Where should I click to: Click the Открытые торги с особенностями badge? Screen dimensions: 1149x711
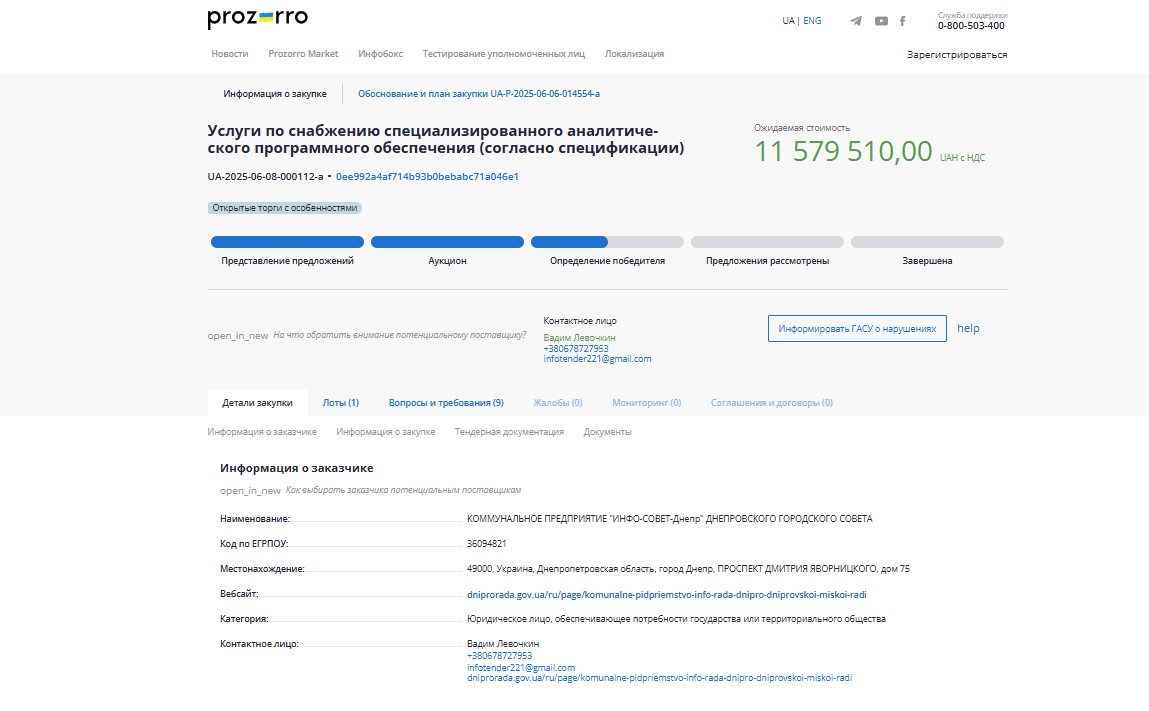click(x=284, y=208)
